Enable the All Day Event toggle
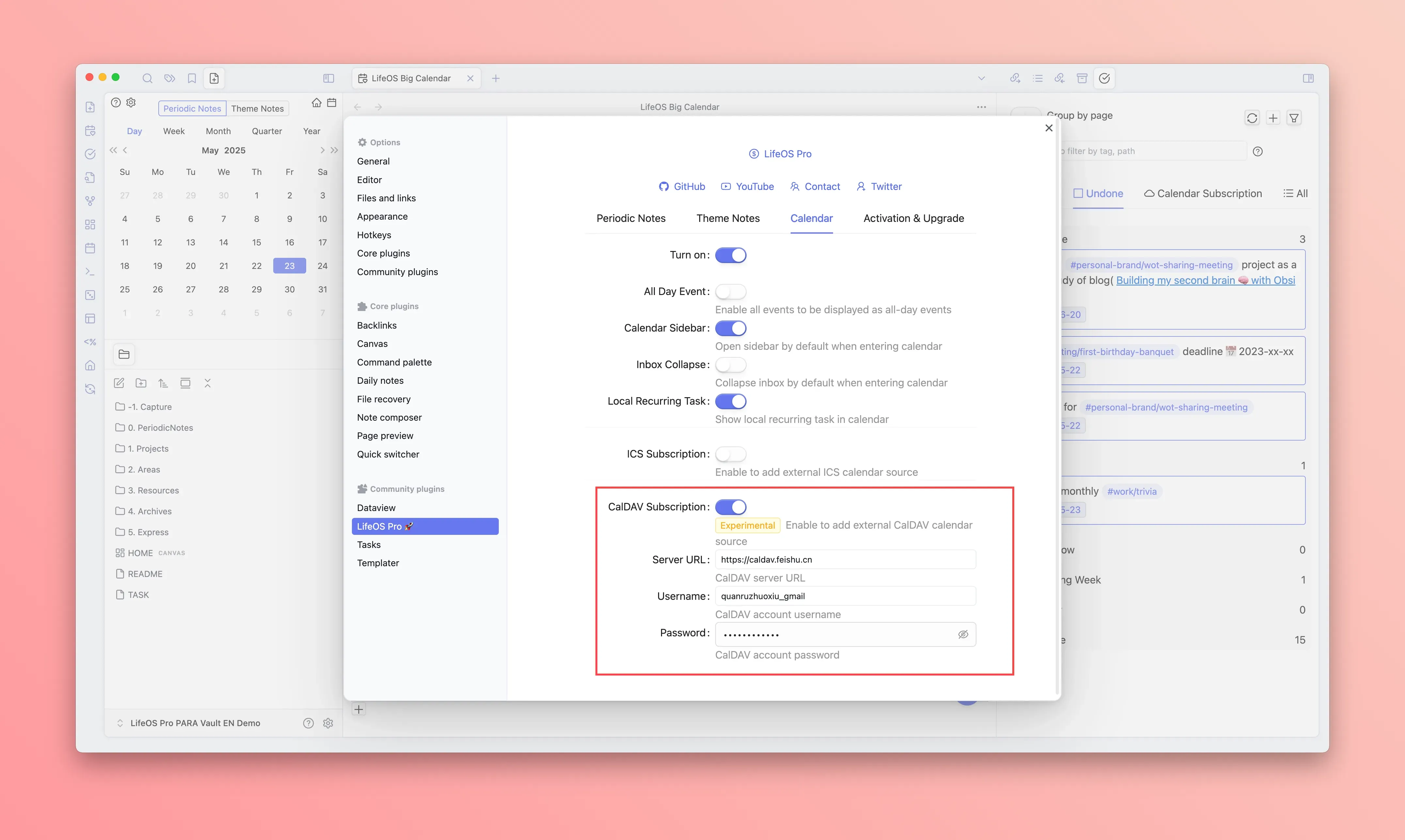Viewport: 1405px width, 840px height. coord(730,291)
